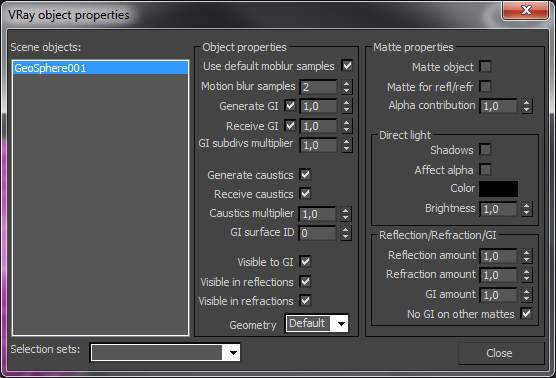Enable the Direct light Shadows checkbox
Viewport: 556px width, 378px height.
click(485, 150)
